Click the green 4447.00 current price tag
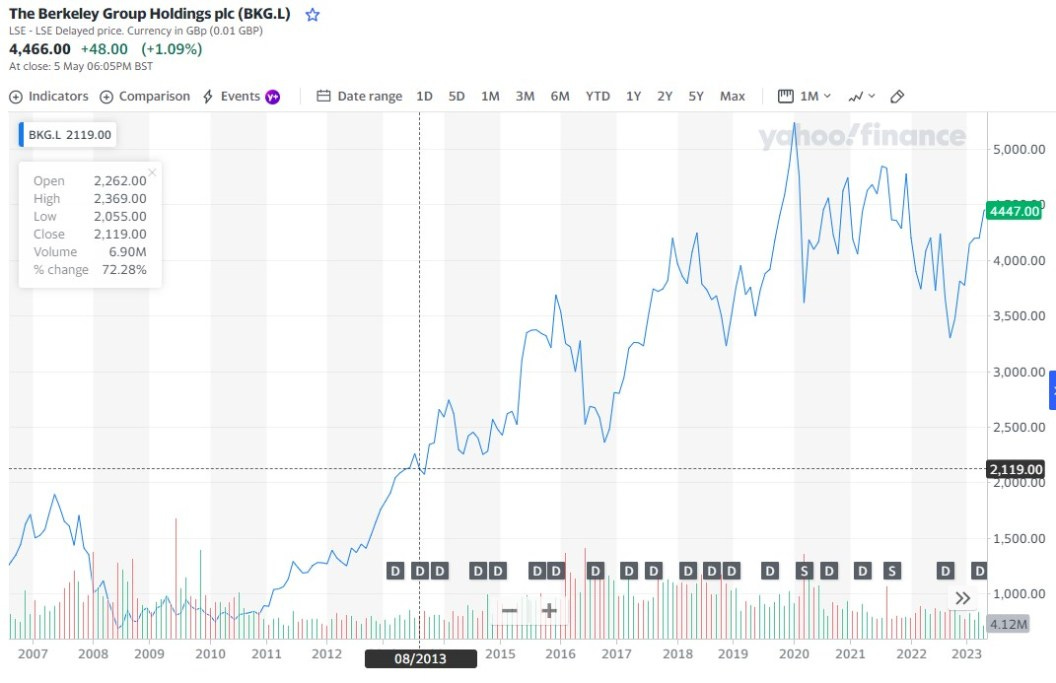 click(x=1014, y=212)
